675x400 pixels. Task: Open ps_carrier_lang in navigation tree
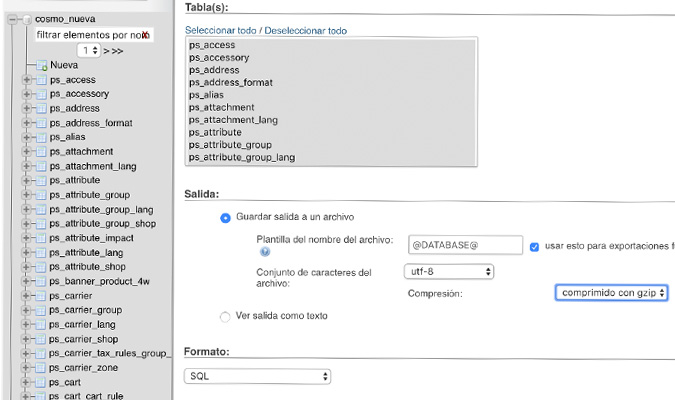coord(82,325)
